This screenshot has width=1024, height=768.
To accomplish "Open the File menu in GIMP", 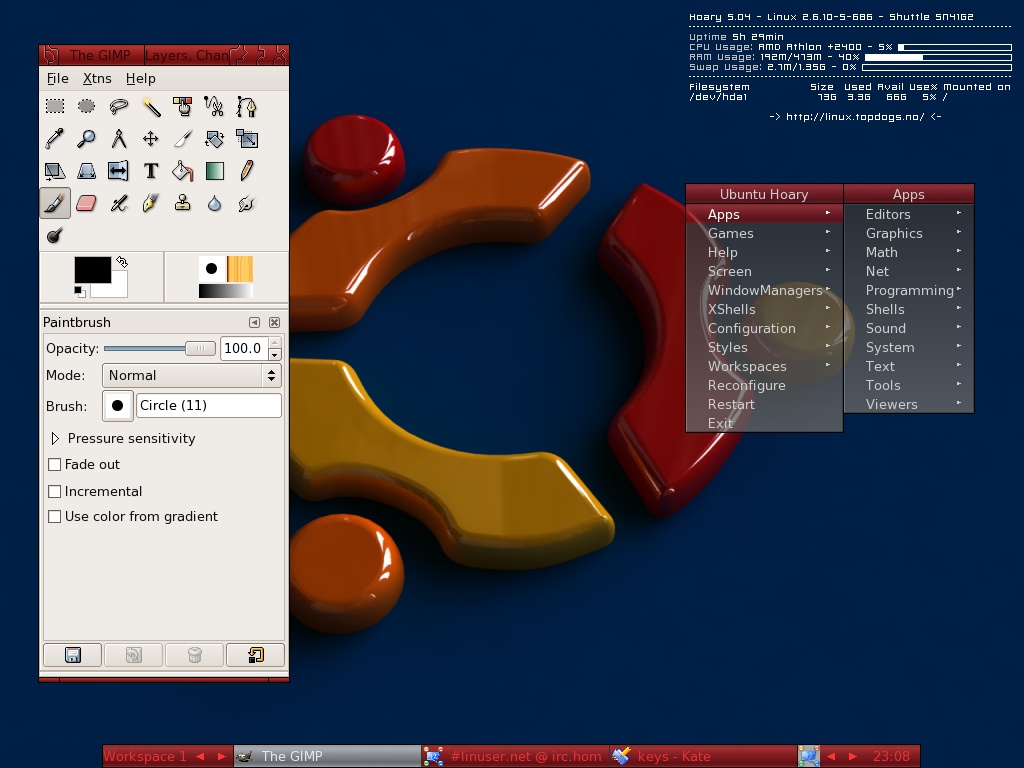I will pos(57,78).
